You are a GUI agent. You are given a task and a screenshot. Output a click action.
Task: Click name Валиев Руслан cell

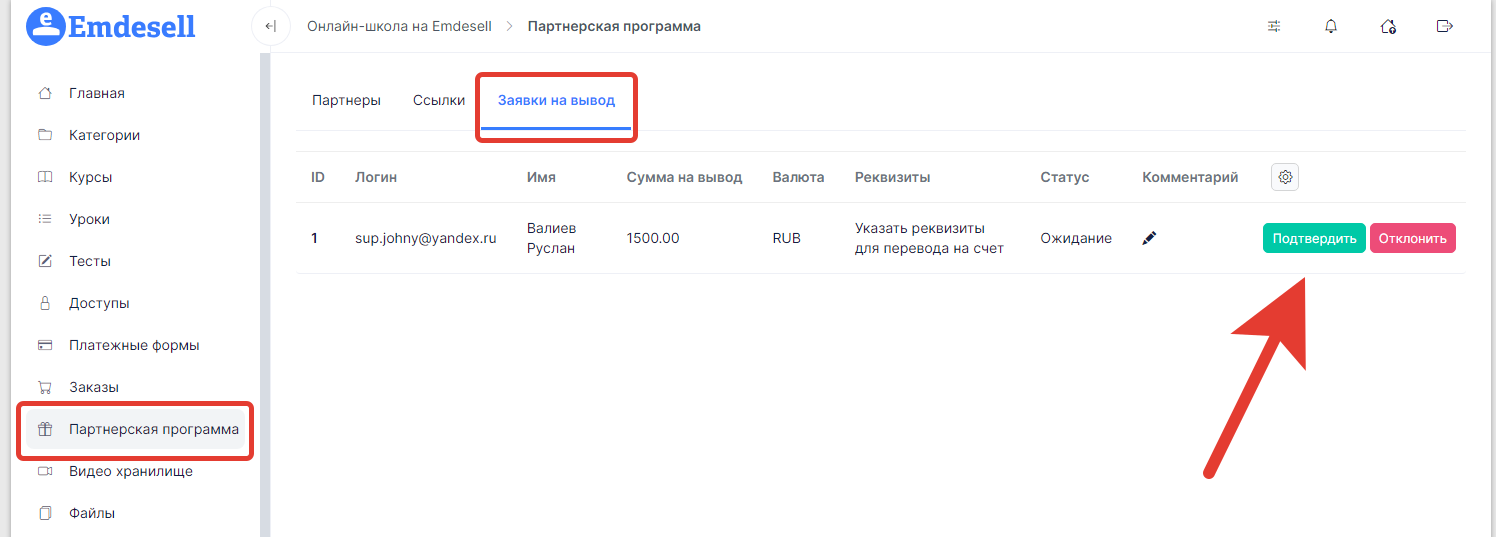552,238
